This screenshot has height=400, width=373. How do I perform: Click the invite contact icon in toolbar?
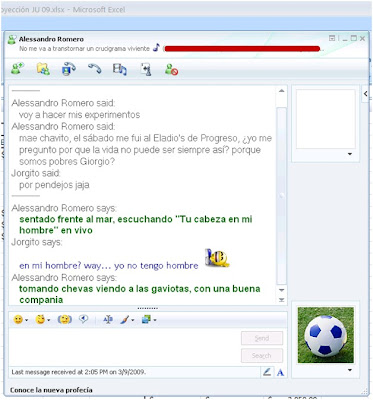[17, 69]
